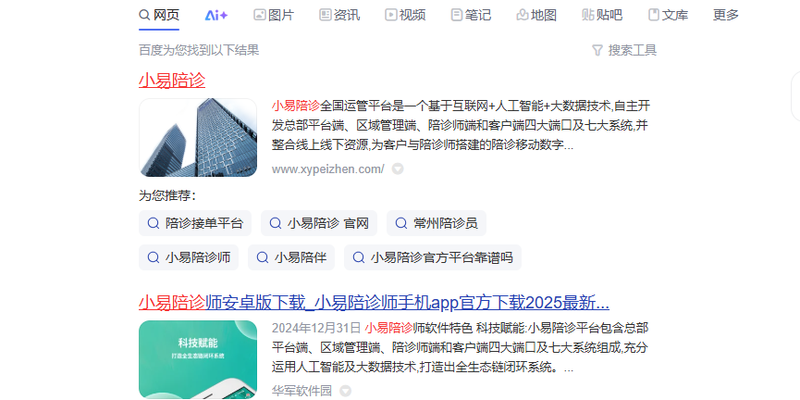Click search icon in 常州陪诊员 chip
This screenshot has height=400, width=800.
[x=402, y=223]
